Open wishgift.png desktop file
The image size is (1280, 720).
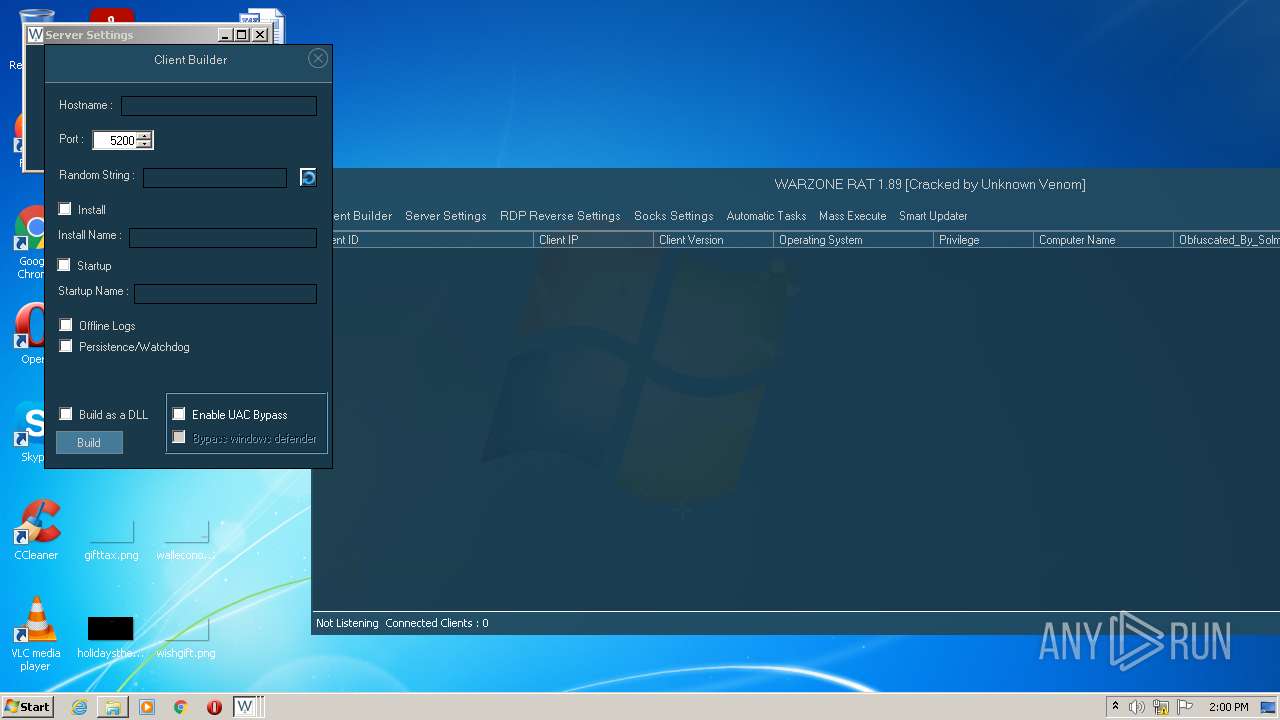186,638
